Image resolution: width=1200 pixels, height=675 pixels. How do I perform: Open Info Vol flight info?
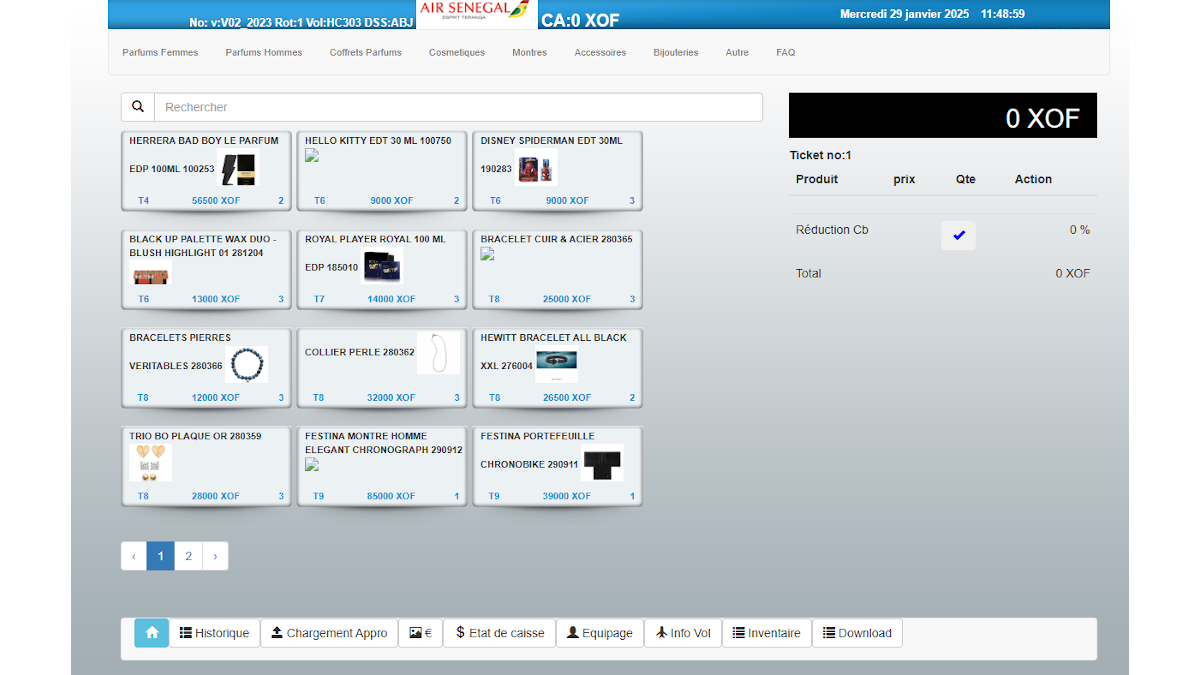tap(683, 633)
